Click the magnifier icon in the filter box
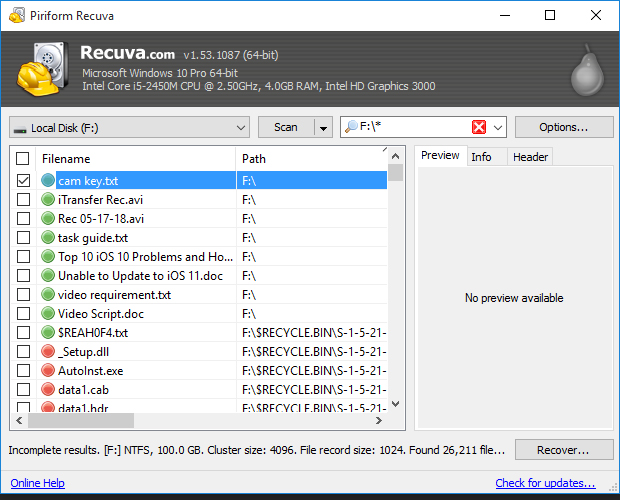This screenshot has width=620, height=500. (x=351, y=126)
